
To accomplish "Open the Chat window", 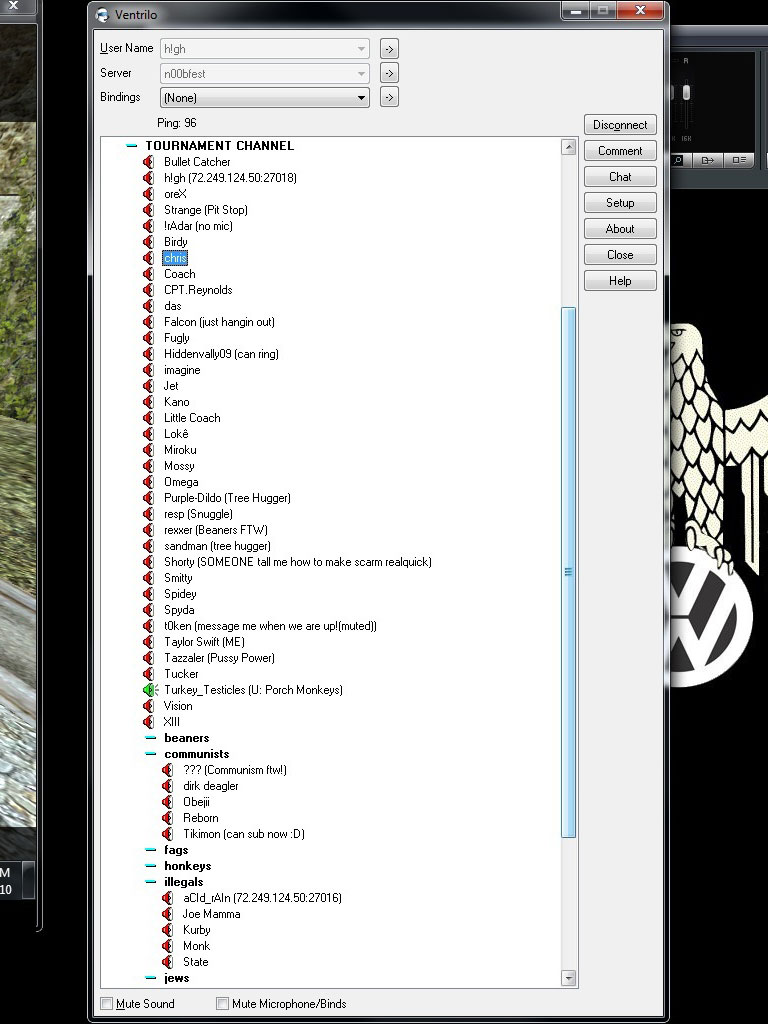I will click(x=620, y=177).
